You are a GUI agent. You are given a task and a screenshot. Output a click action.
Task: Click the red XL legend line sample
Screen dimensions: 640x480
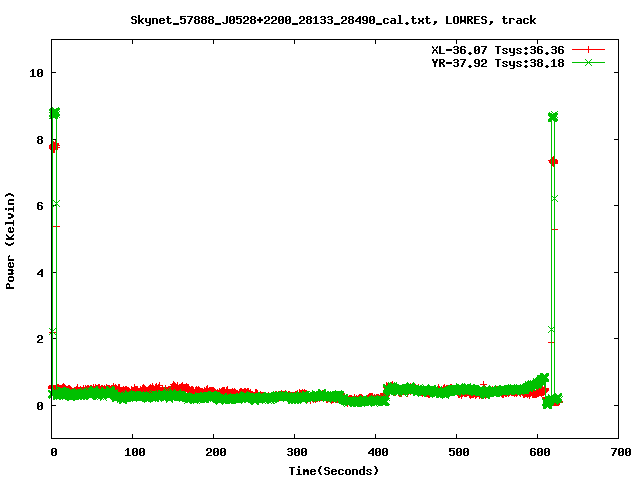(x=588, y=50)
